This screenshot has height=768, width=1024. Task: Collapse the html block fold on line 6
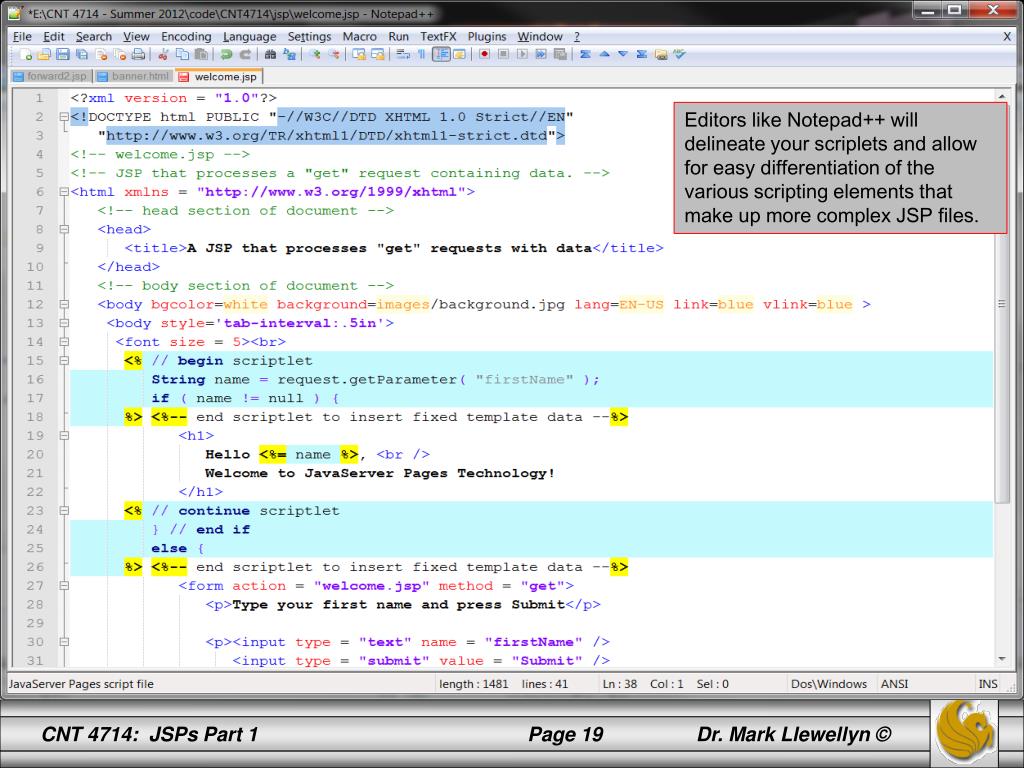pos(64,192)
